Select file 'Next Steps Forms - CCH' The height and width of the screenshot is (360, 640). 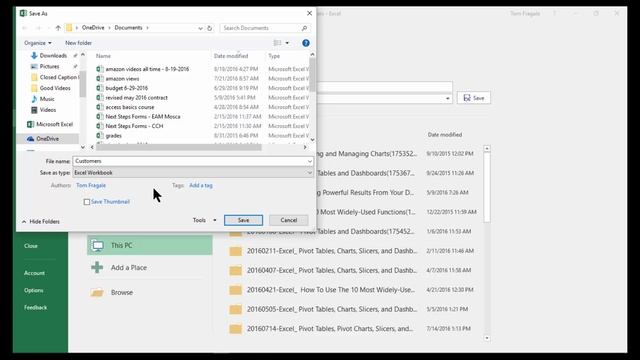click(134, 126)
